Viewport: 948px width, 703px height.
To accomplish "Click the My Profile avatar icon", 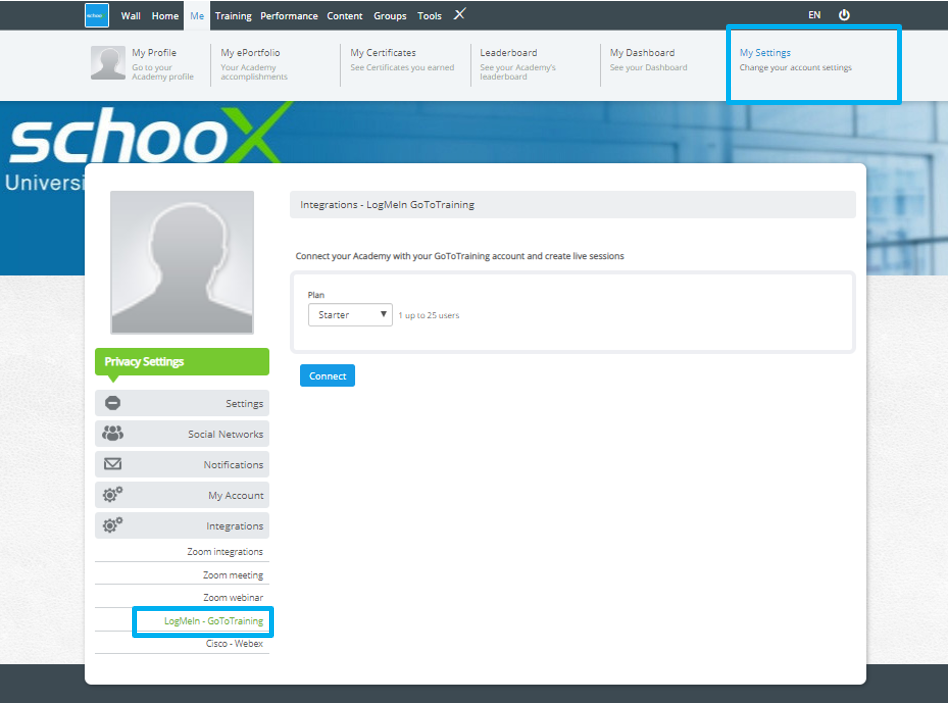I will pyautogui.click(x=108, y=63).
